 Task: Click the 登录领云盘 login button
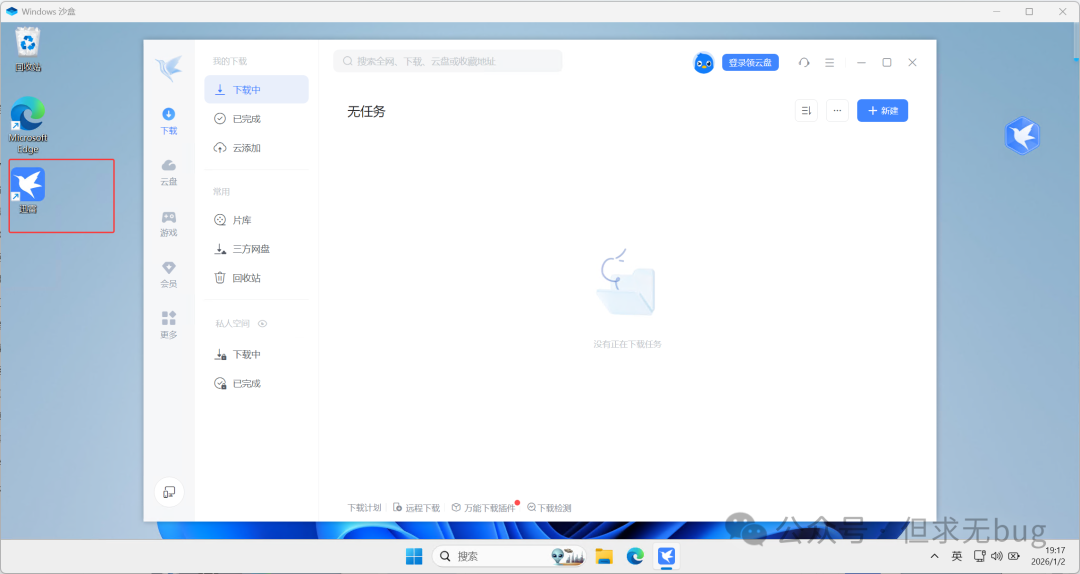coord(750,62)
